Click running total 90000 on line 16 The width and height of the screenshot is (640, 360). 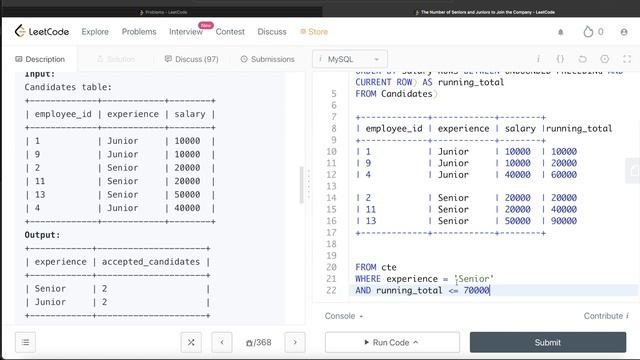564,221
